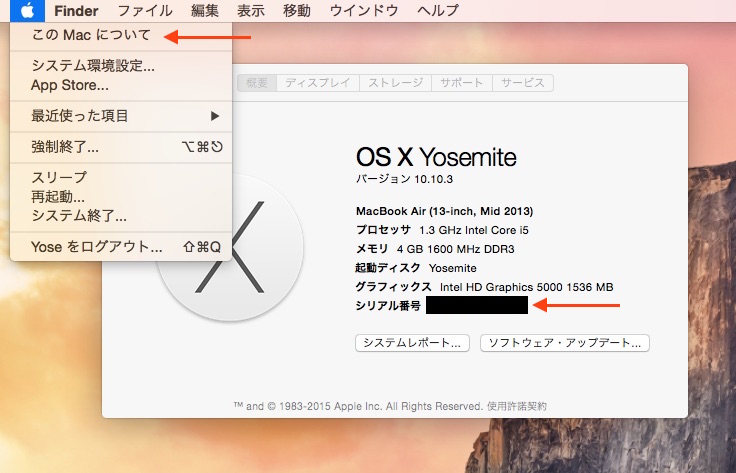Open the サポート tab
The image size is (736, 473).
tap(461, 83)
